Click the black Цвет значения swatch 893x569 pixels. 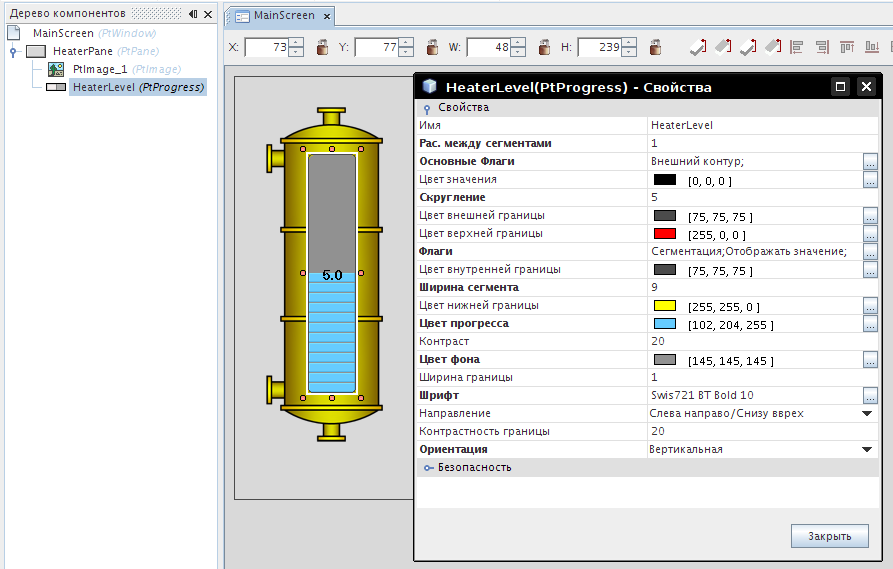click(665, 180)
